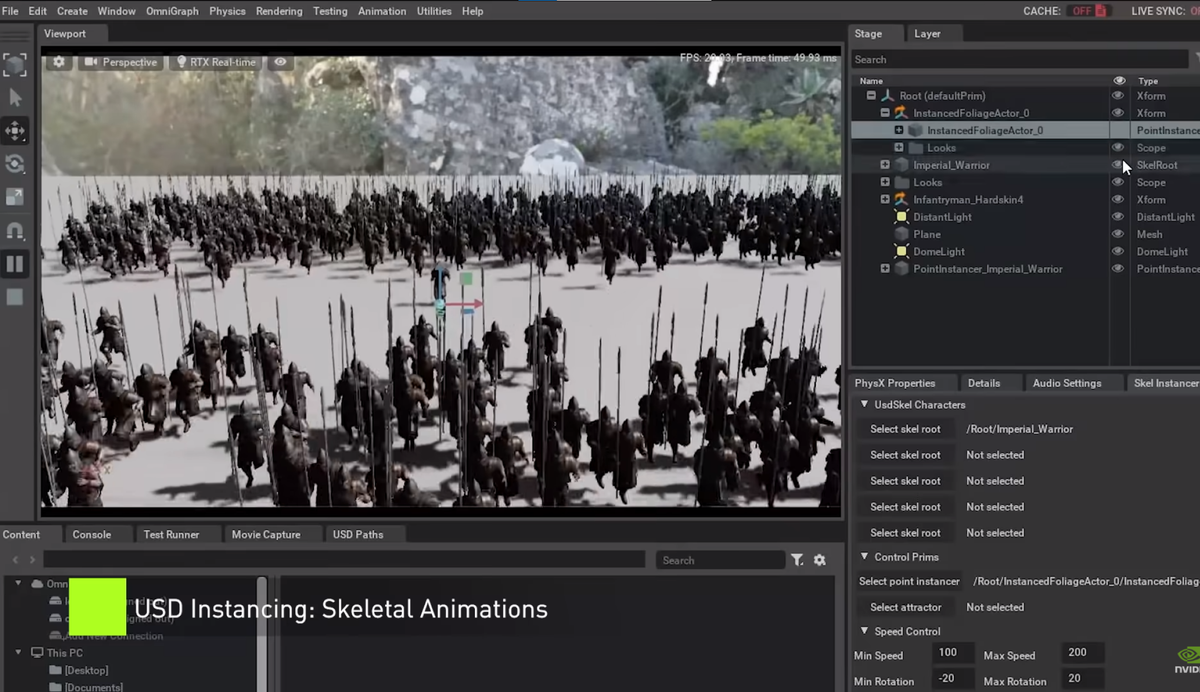Viewport: 1200px width, 692px height.
Task: Open Content browser settings gear
Action: coord(820,560)
